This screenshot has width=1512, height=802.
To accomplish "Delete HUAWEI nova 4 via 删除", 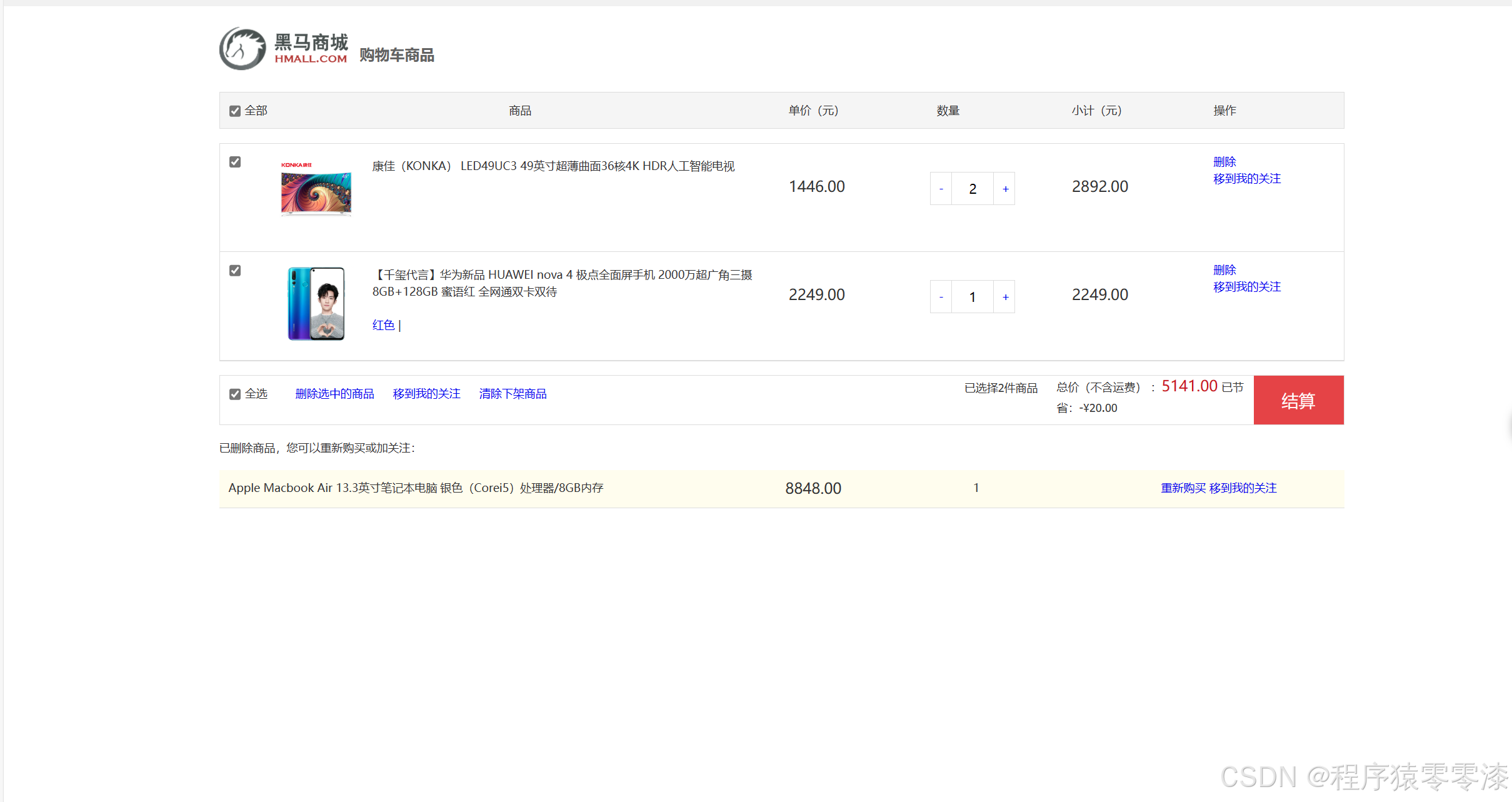I will 1224,270.
